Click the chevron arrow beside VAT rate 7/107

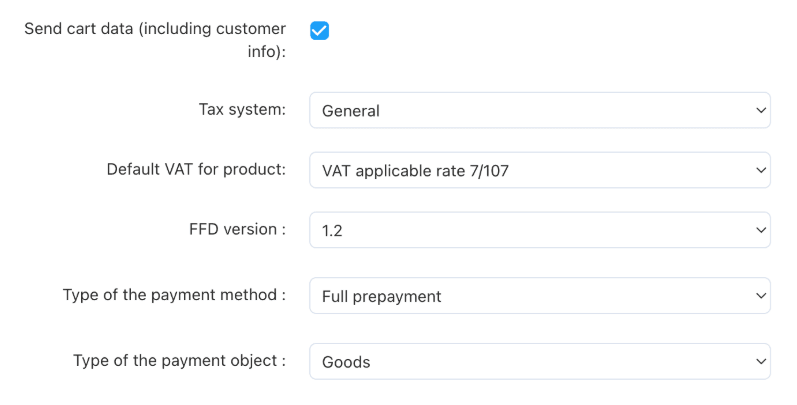click(x=759, y=170)
